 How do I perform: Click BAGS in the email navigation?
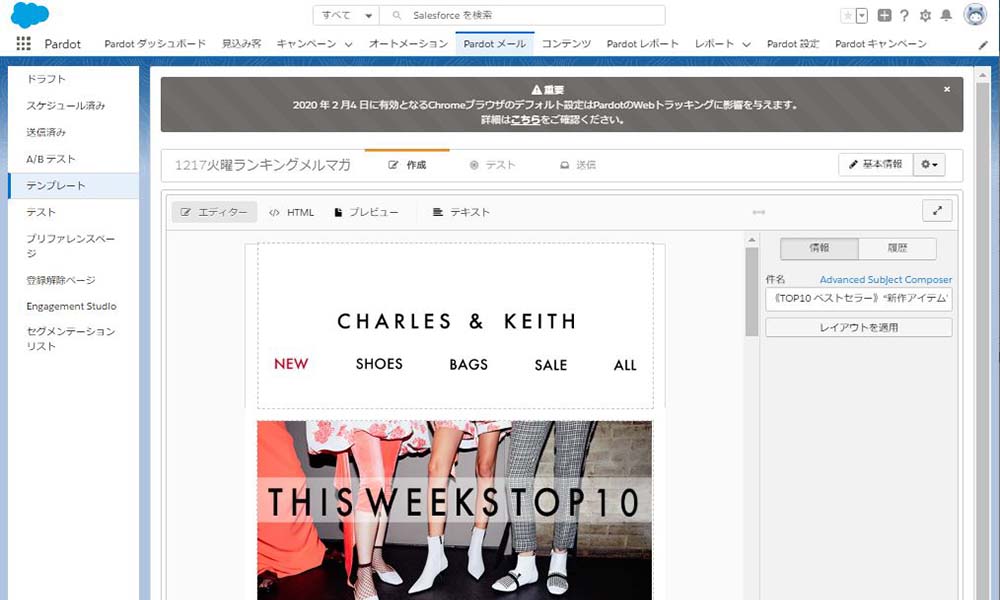(469, 365)
